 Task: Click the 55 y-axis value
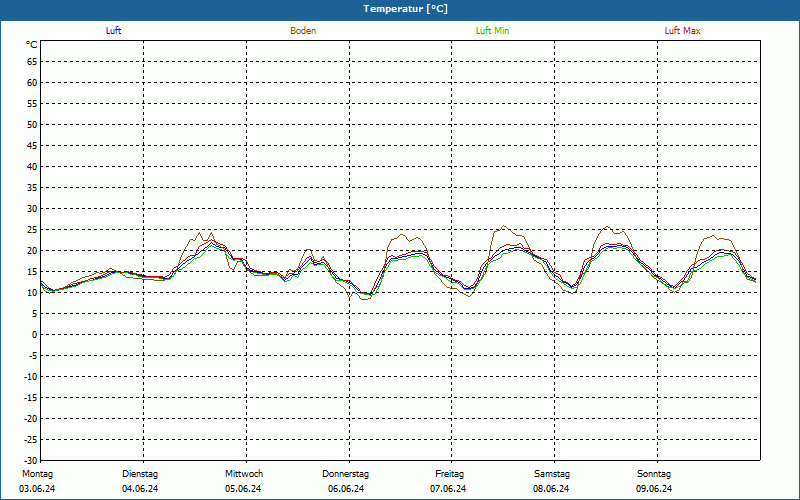tap(32, 104)
